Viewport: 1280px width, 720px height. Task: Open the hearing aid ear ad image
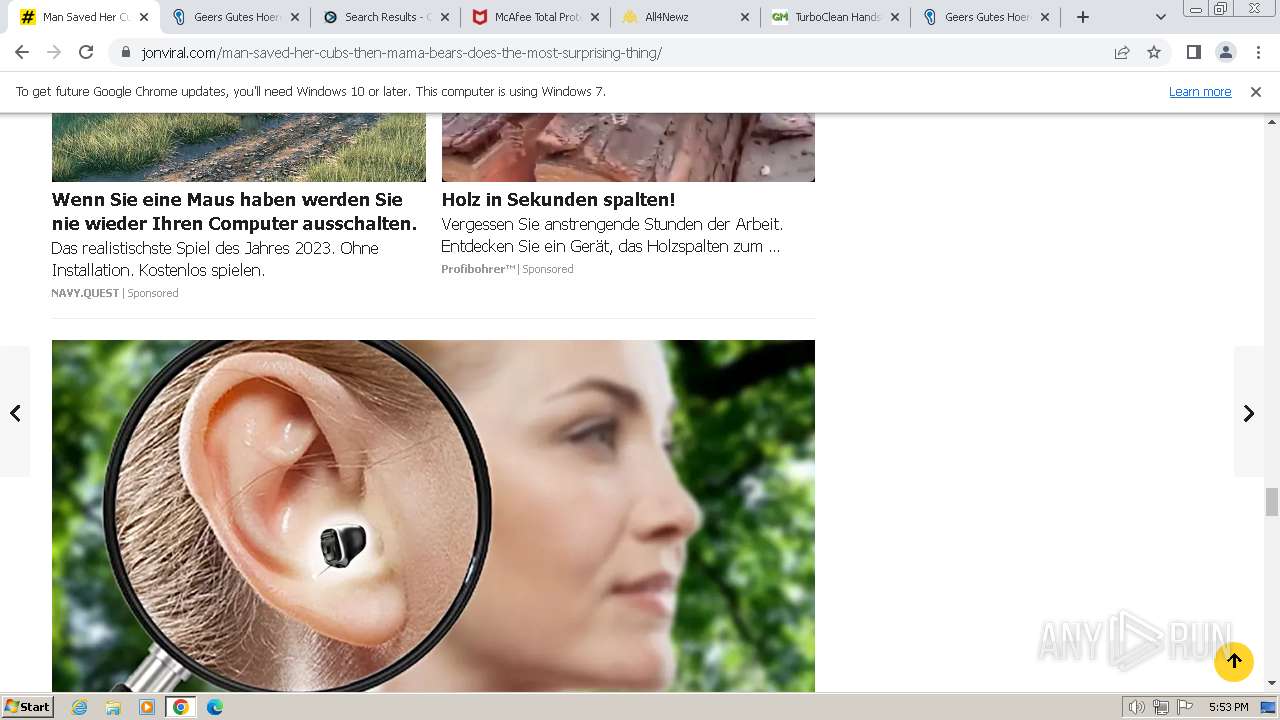tap(433, 516)
